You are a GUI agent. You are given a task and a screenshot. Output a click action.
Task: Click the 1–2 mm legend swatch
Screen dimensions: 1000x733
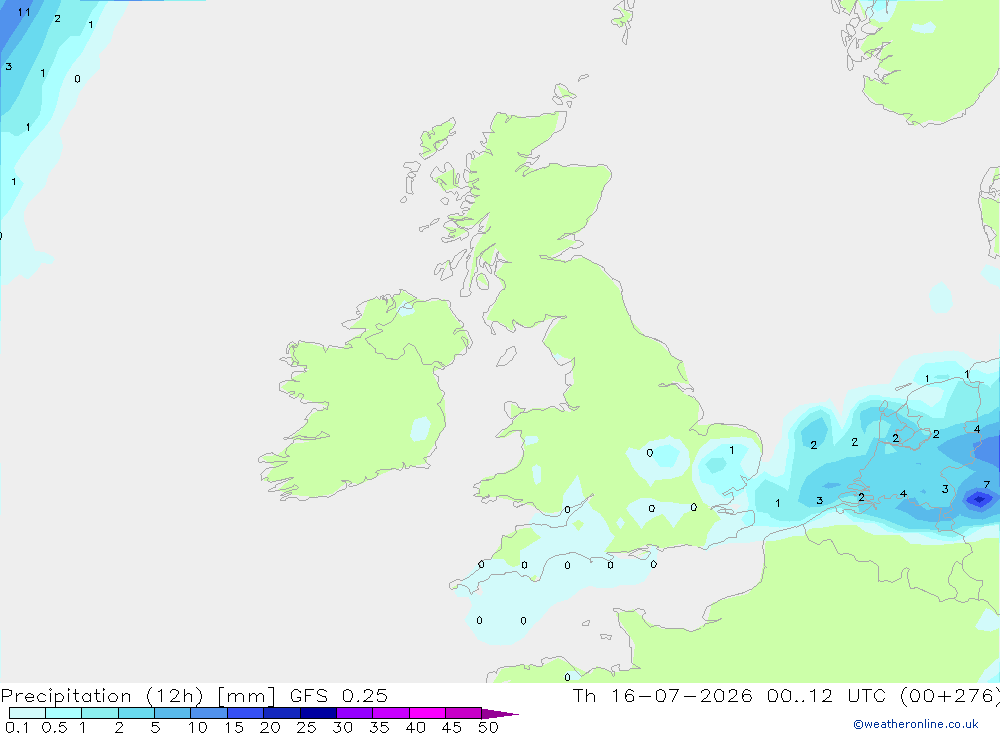(x=99, y=713)
